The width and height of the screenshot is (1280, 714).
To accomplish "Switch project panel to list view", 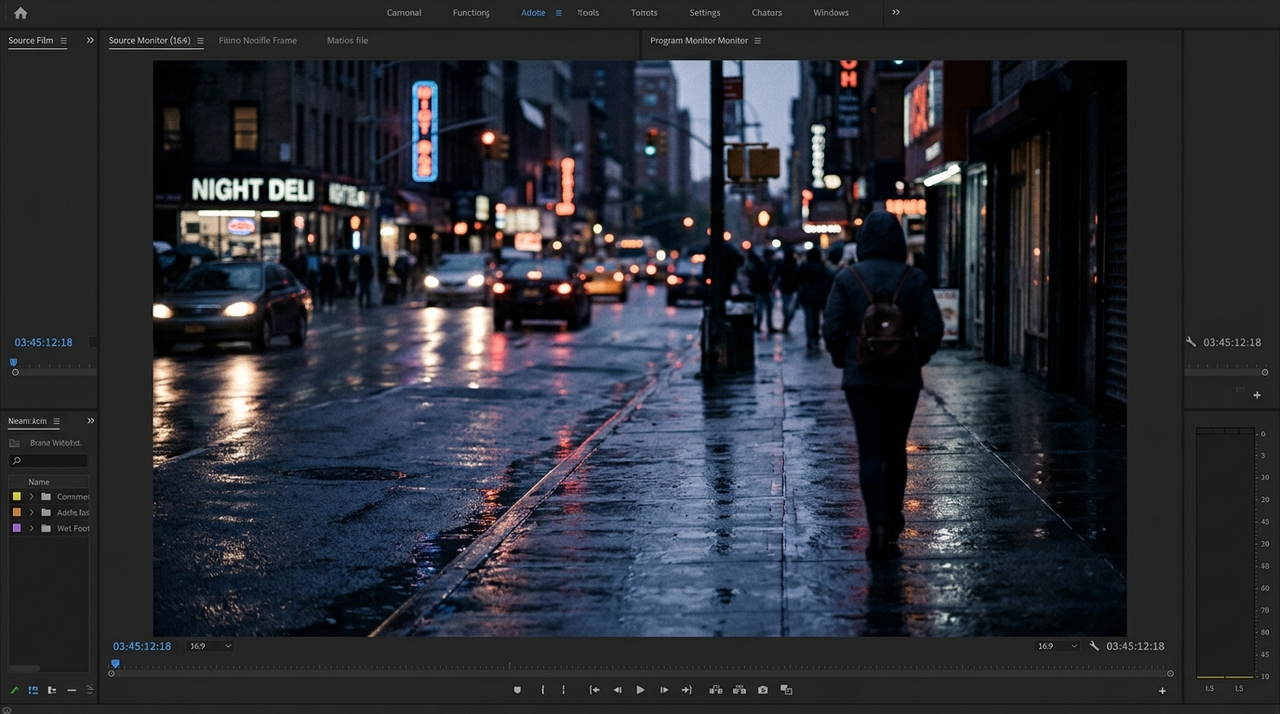I will (x=33, y=690).
